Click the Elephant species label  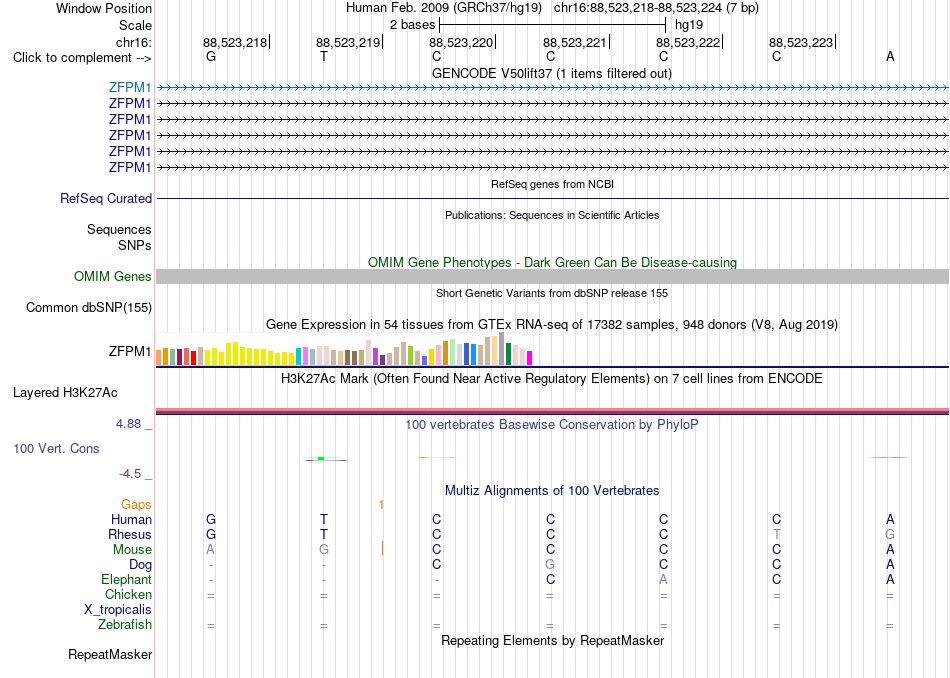coord(126,580)
